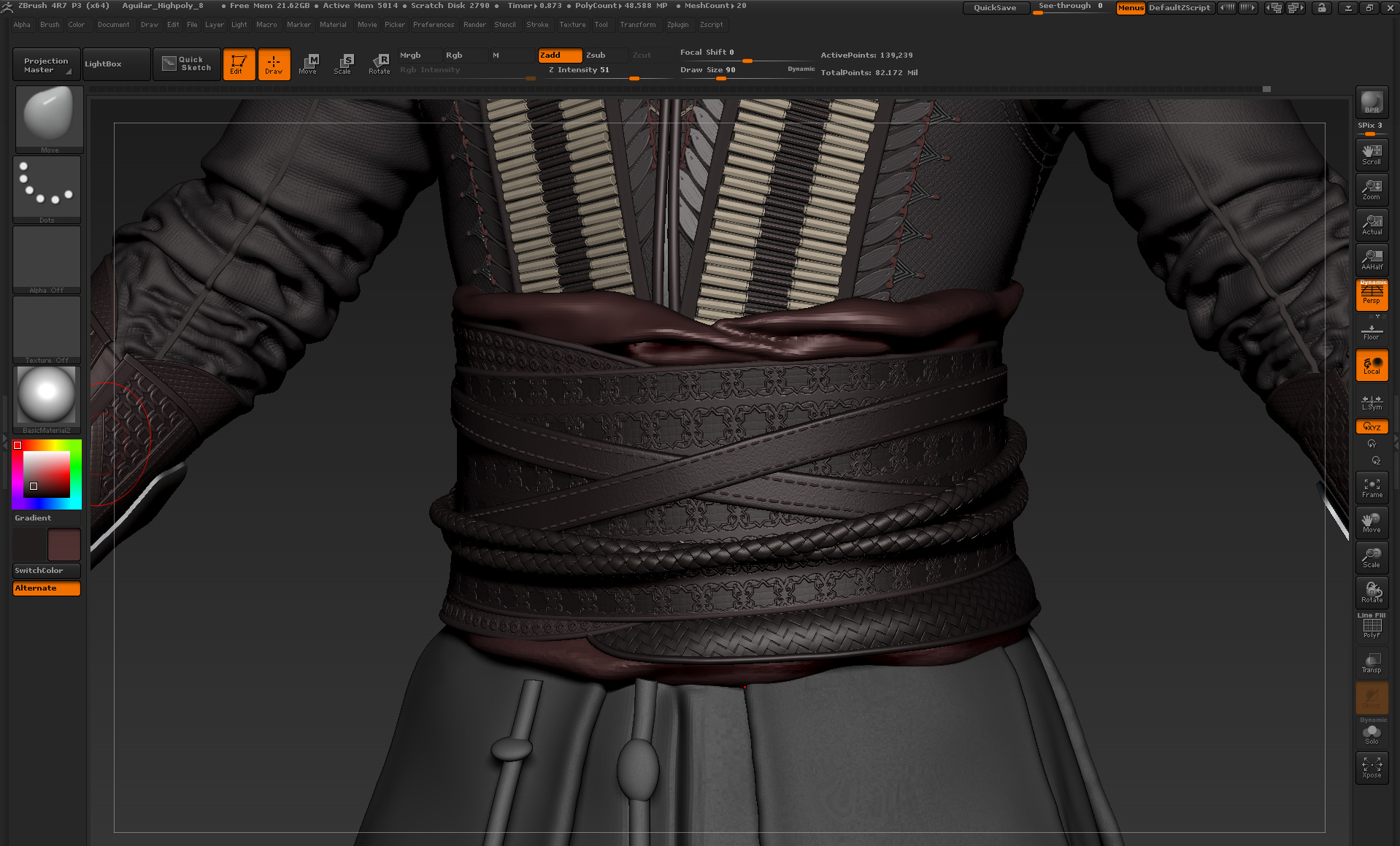Toggle the Gradient button
This screenshot has width=1400, height=846.
click(x=47, y=518)
